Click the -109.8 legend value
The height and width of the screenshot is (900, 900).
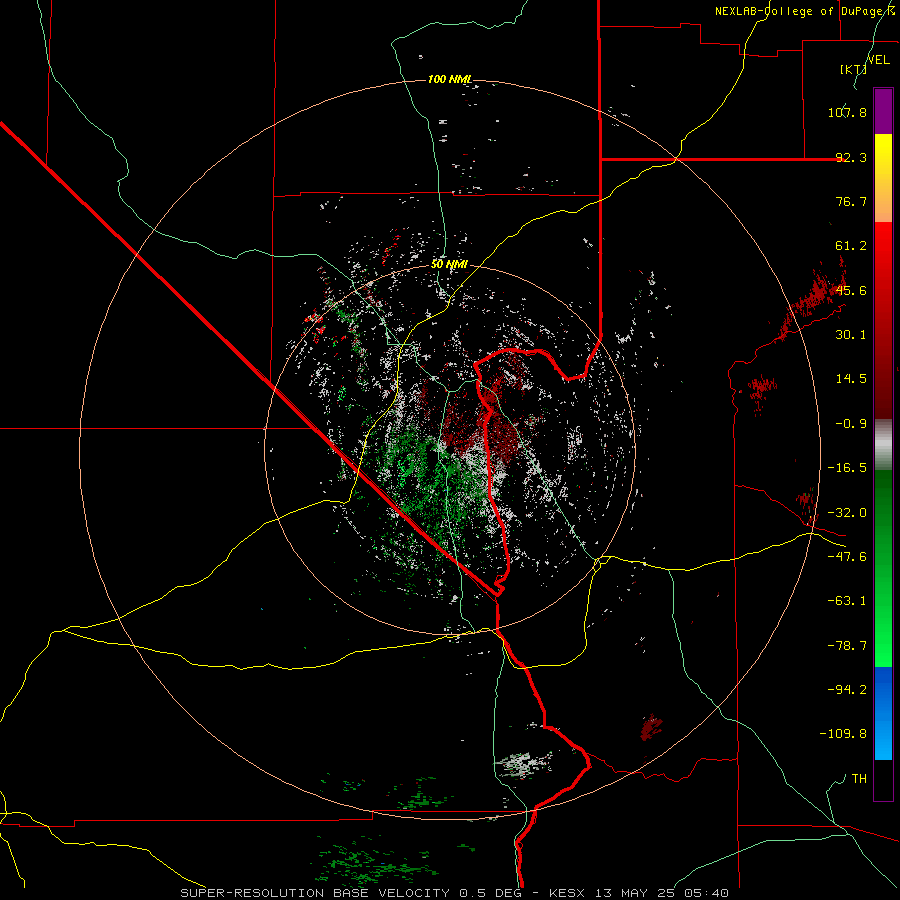click(843, 734)
